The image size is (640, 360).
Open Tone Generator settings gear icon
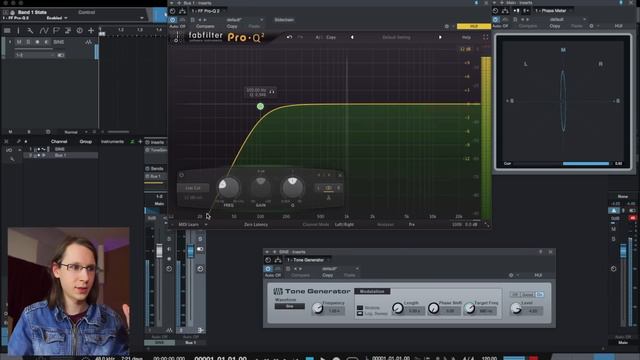511,276
